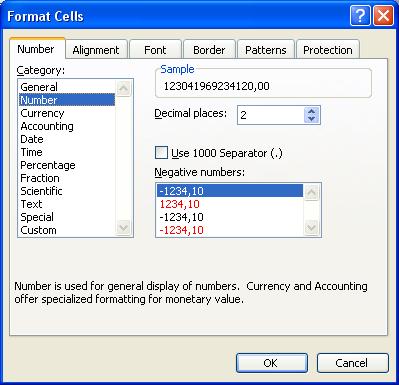Click the Help question mark icon
399x385 pixels.
pyautogui.click(x=360, y=16)
